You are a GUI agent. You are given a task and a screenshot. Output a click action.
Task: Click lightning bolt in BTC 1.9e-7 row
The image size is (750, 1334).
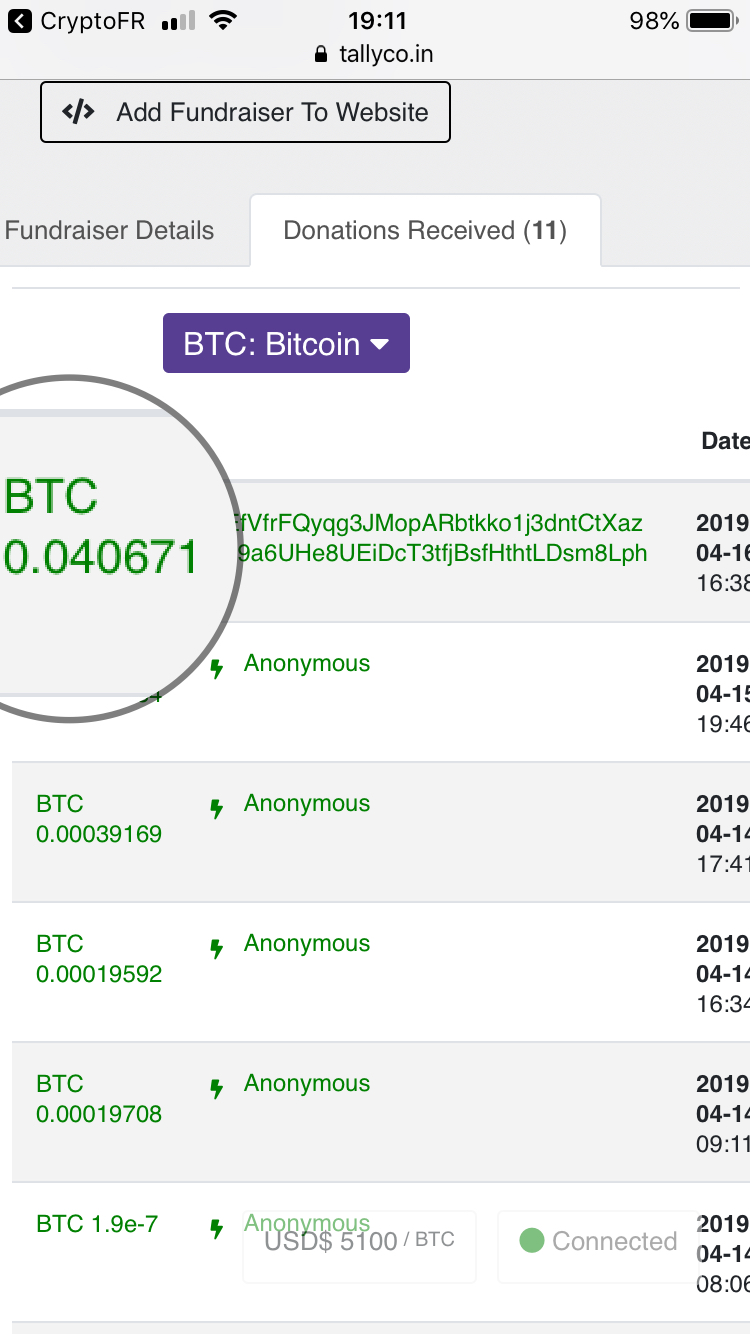click(x=216, y=1229)
